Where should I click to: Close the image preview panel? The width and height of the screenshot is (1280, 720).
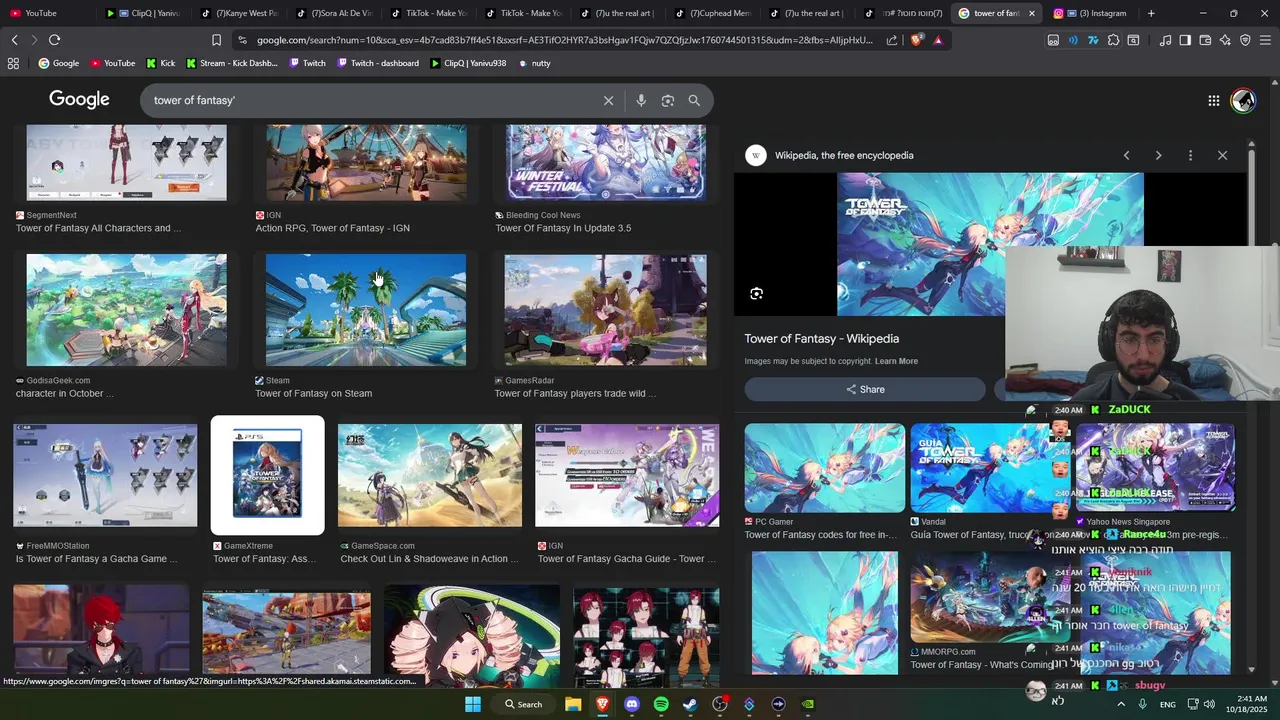1222,155
